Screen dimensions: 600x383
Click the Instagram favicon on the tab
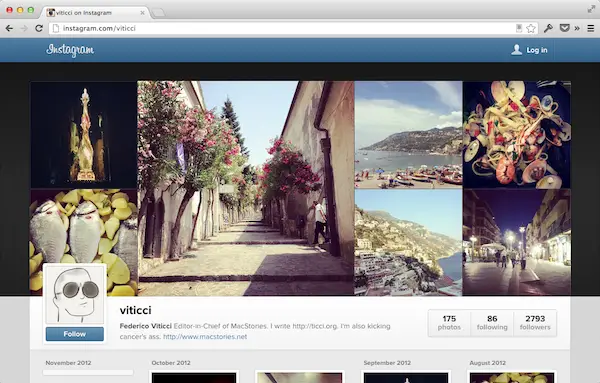[51, 13]
